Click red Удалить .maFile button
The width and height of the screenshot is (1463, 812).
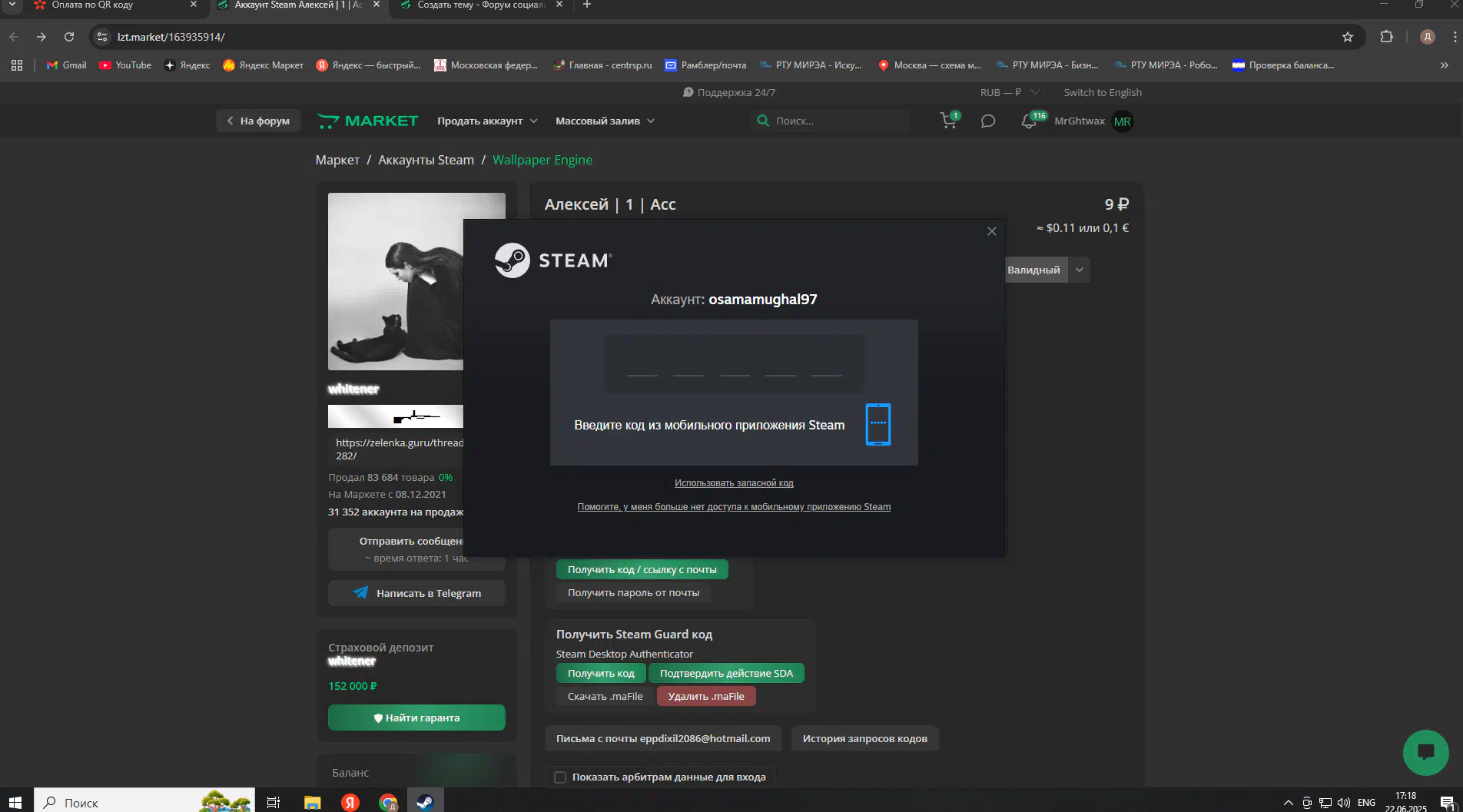pyautogui.click(x=706, y=696)
